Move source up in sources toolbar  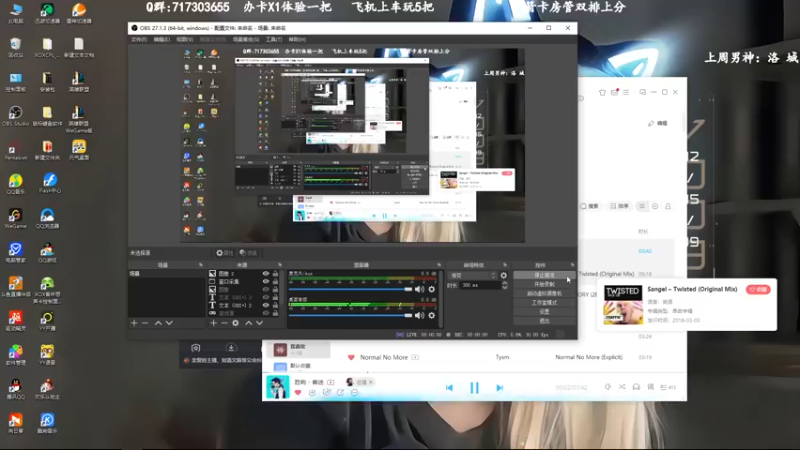point(248,323)
